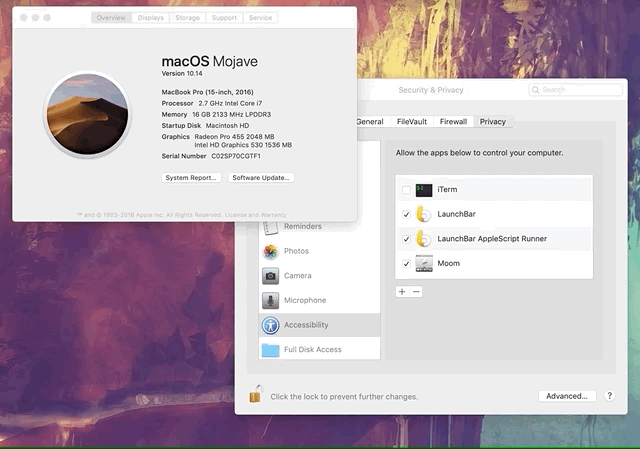
Task: Click the serial number C02SP70CGTF1
Action: click(x=236, y=156)
